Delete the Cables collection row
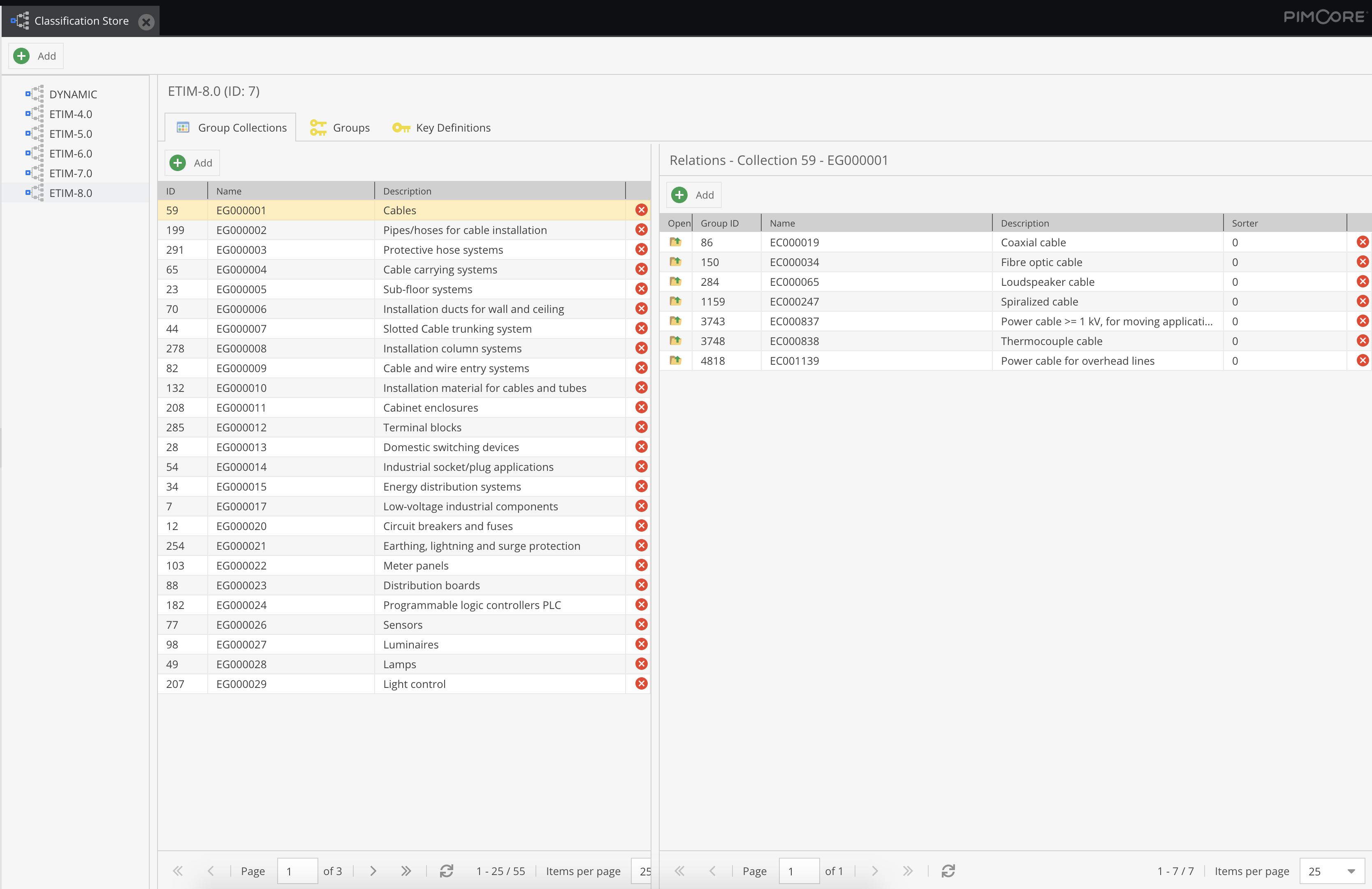This screenshot has width=1372, height=889. [641, 210]
